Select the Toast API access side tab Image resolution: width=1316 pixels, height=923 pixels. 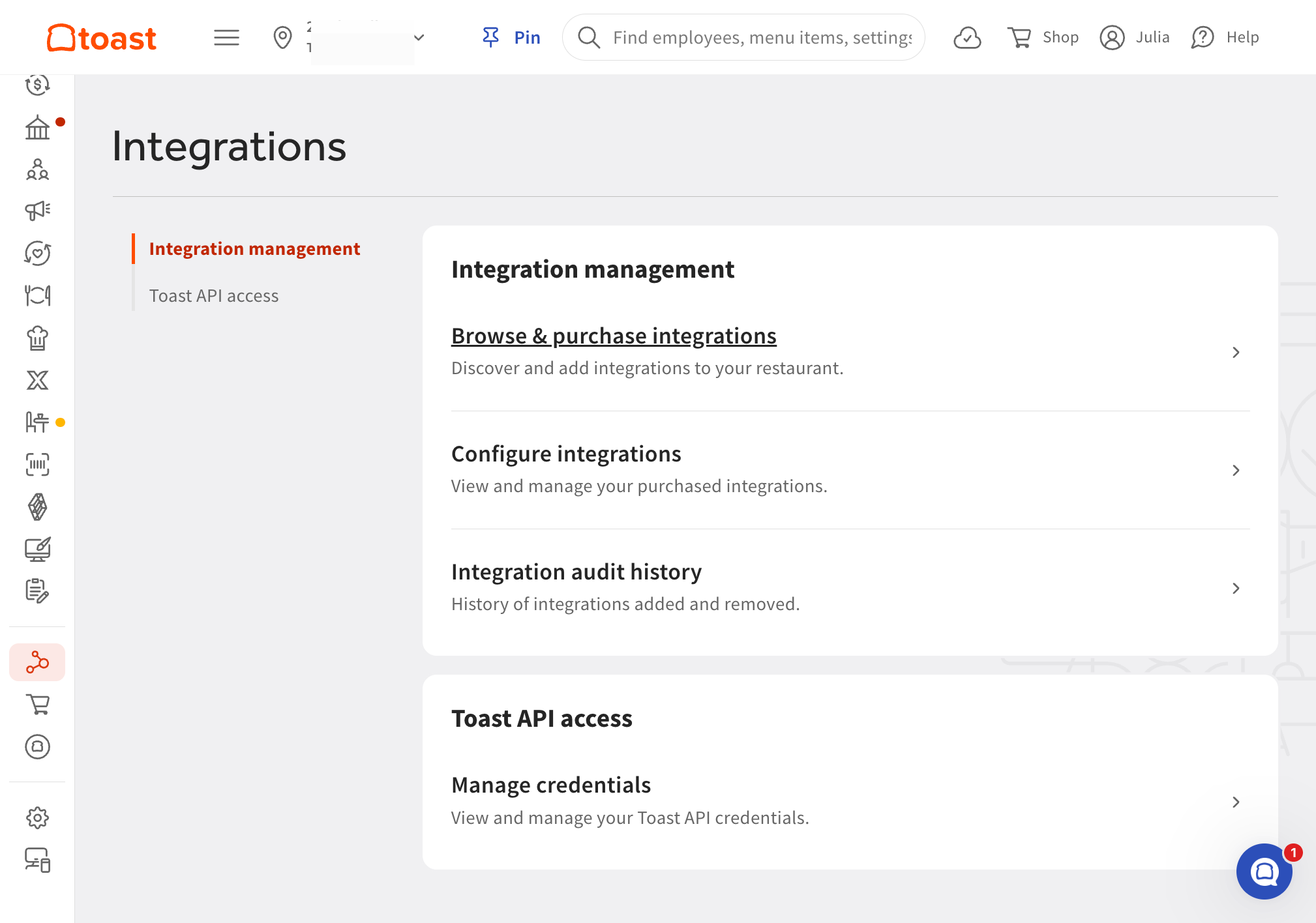[214, 296]
